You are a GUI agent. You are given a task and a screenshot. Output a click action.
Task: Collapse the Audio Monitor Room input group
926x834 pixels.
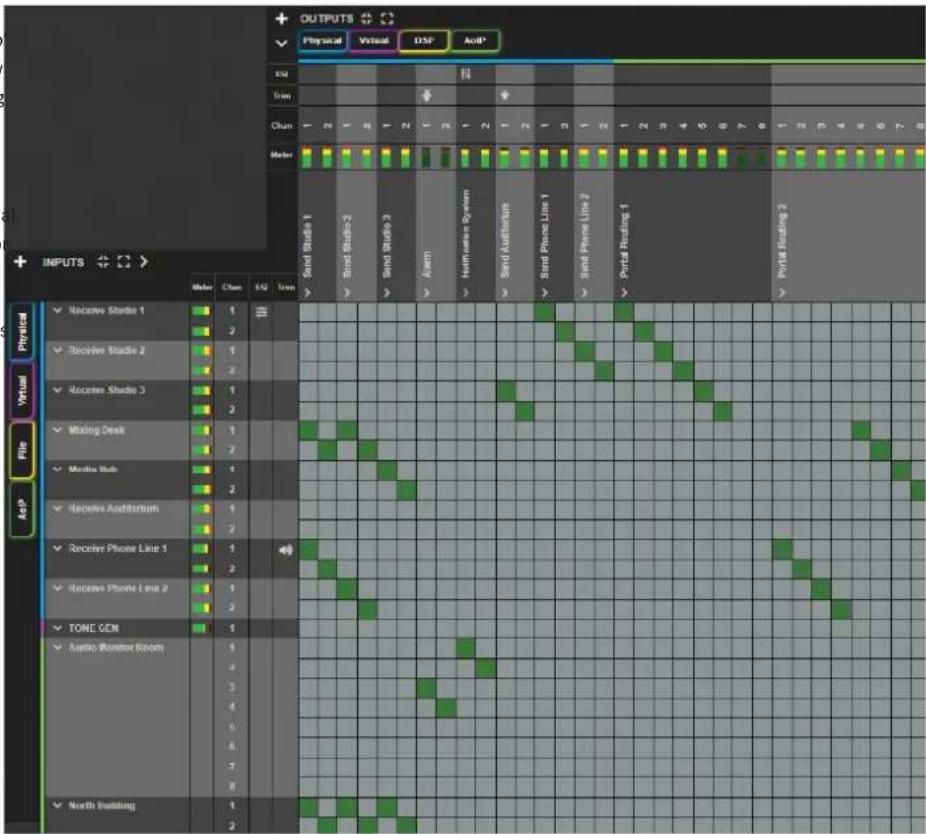tap(57, 648)
